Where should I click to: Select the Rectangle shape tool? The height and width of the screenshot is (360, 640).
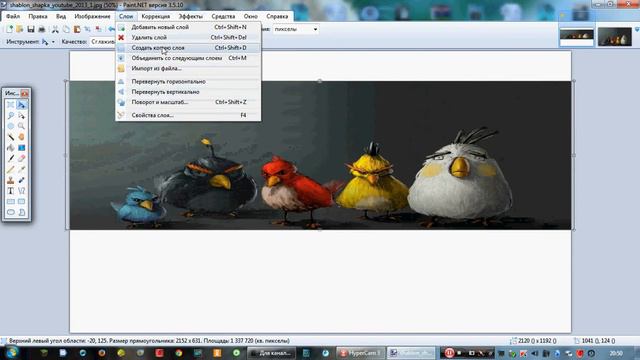point(11,201)
